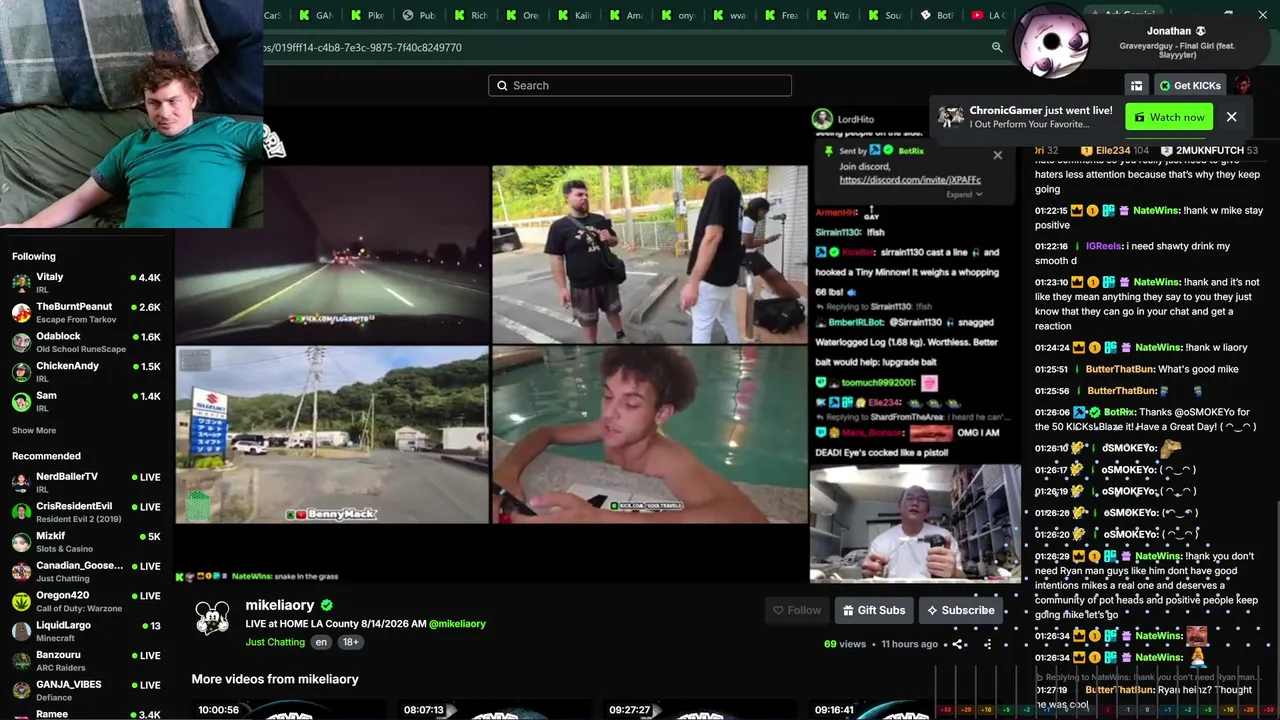Open the Just Chatting category link
This screenshot has width=1280, height=720.
pyautogui.click(x=275, y=642)
